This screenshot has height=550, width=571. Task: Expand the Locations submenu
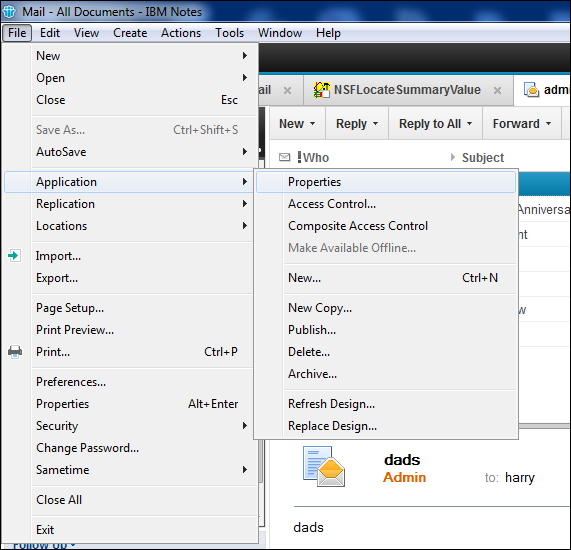coord(245,226)
